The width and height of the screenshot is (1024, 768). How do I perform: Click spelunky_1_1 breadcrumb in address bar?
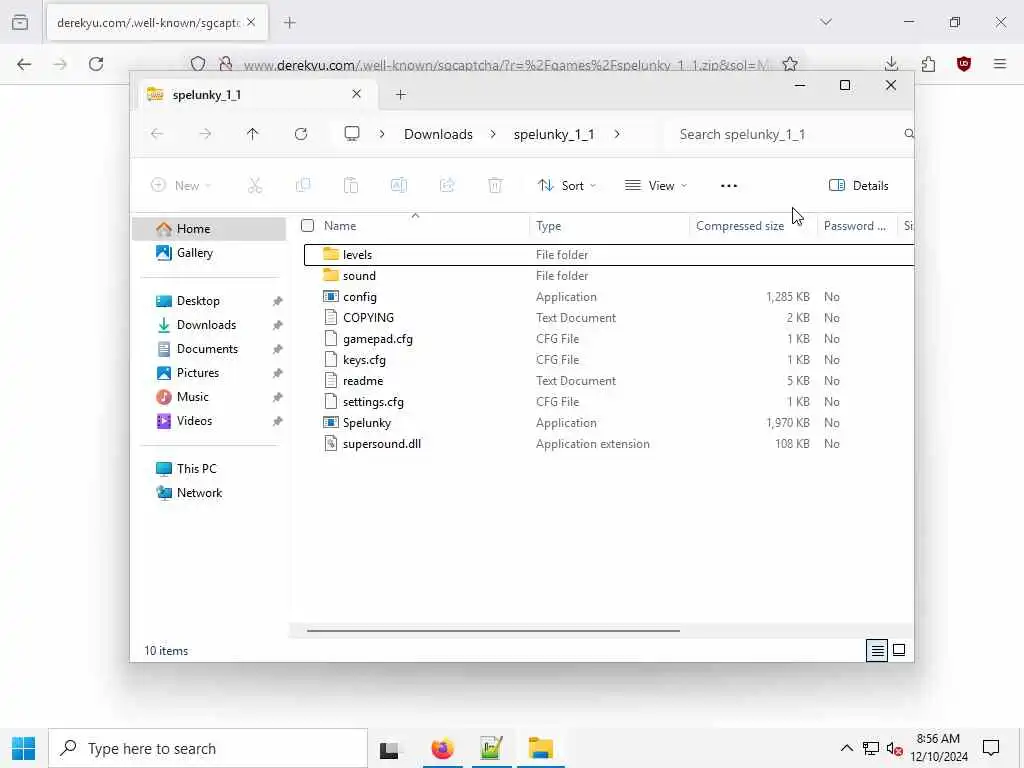point(554,134)
